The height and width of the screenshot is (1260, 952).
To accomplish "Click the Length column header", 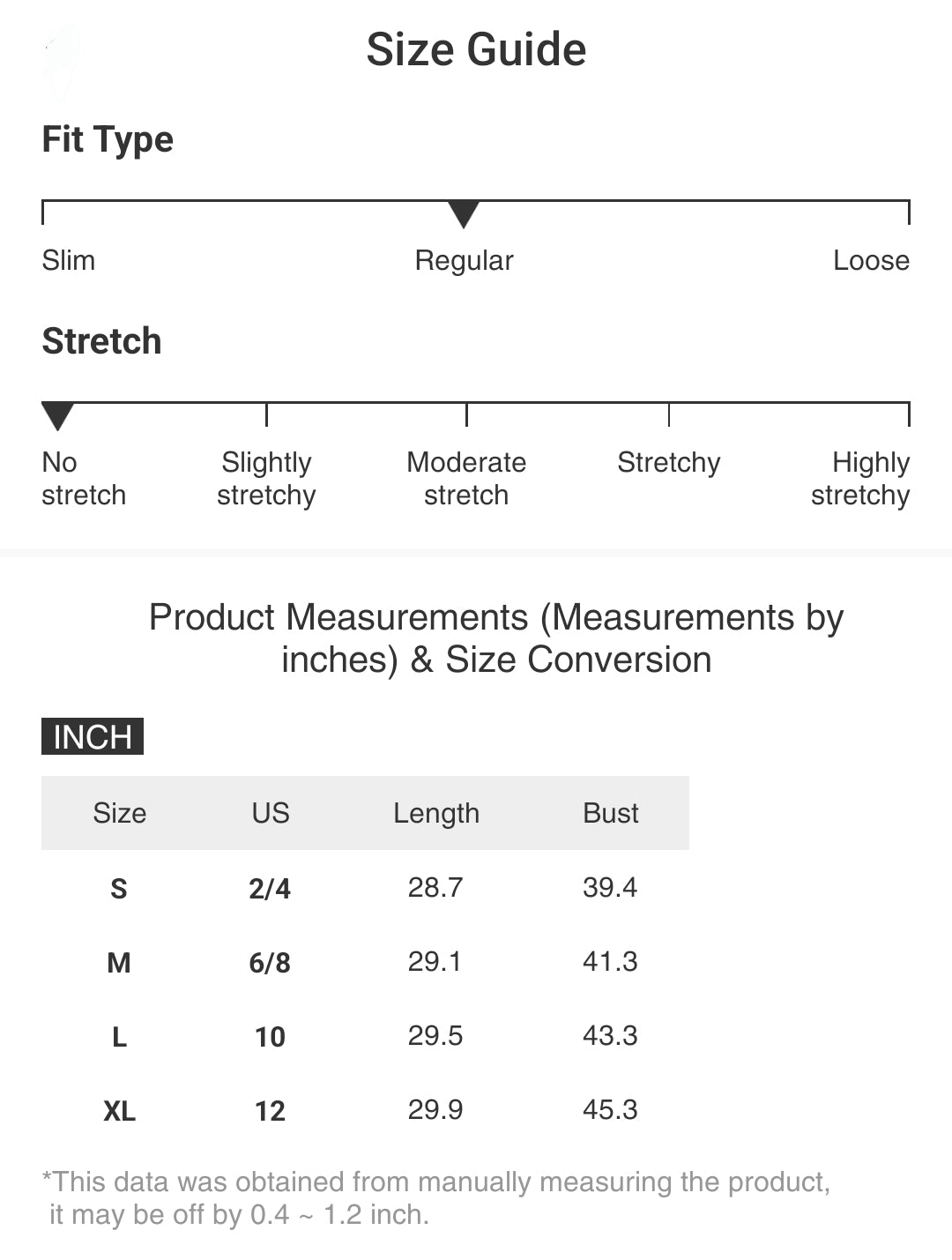I will coord(436,813).
